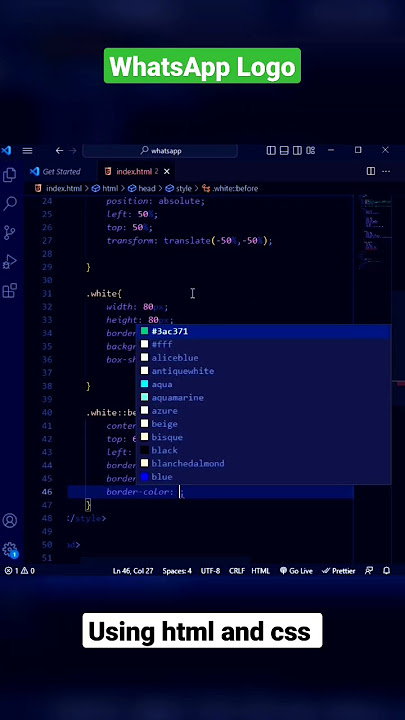The height and width of the screenshot is (720, 405).
Task: Open the Customize Layout icon
Action: coord(311,150)
